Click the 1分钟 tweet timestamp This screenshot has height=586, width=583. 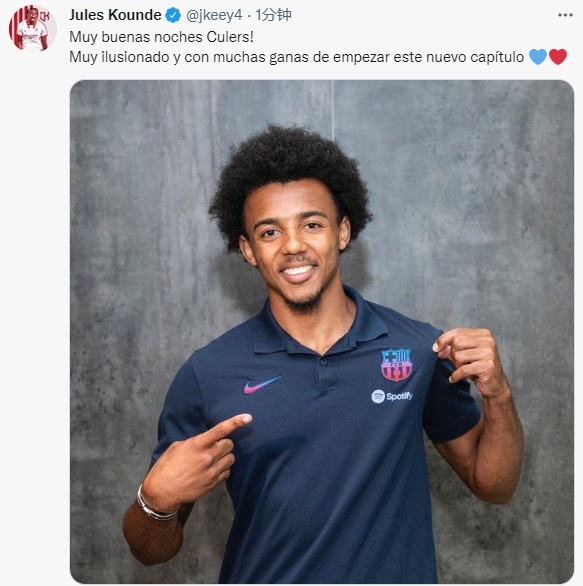tap(273, 15)
